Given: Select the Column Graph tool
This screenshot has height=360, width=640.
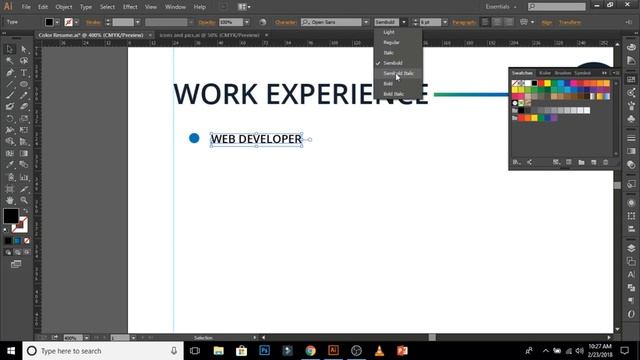Looking at the screenshot, I should (24, 177).
